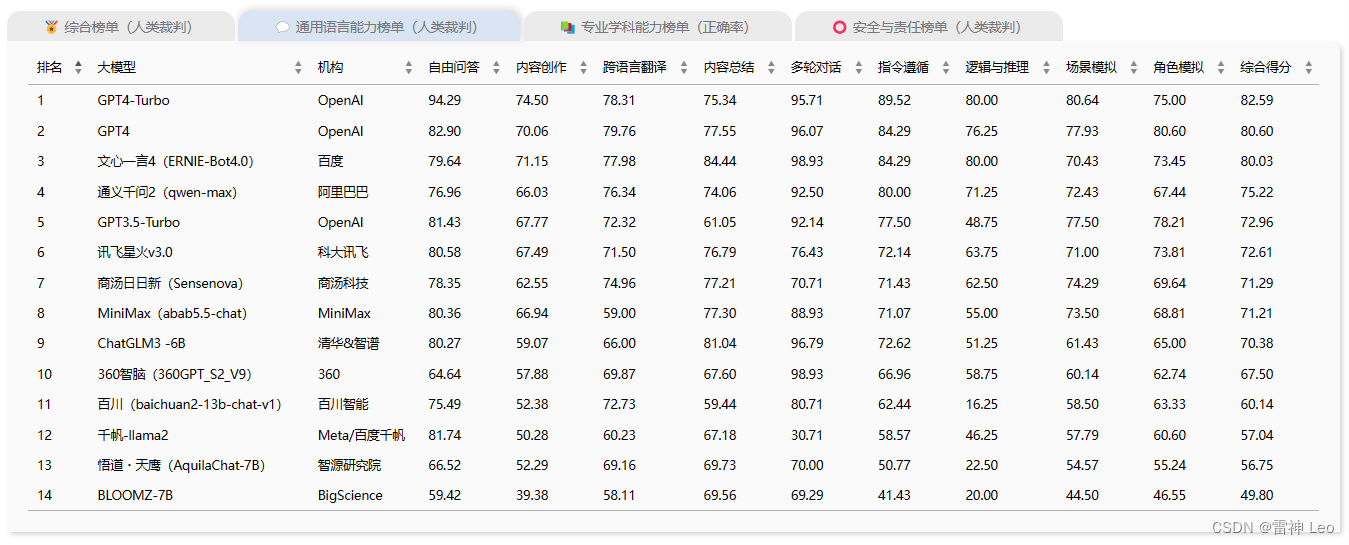The image size is (1349, 545).
Task: Select GPT3.5-Turbo model name
Action: (x=138, y=222)
